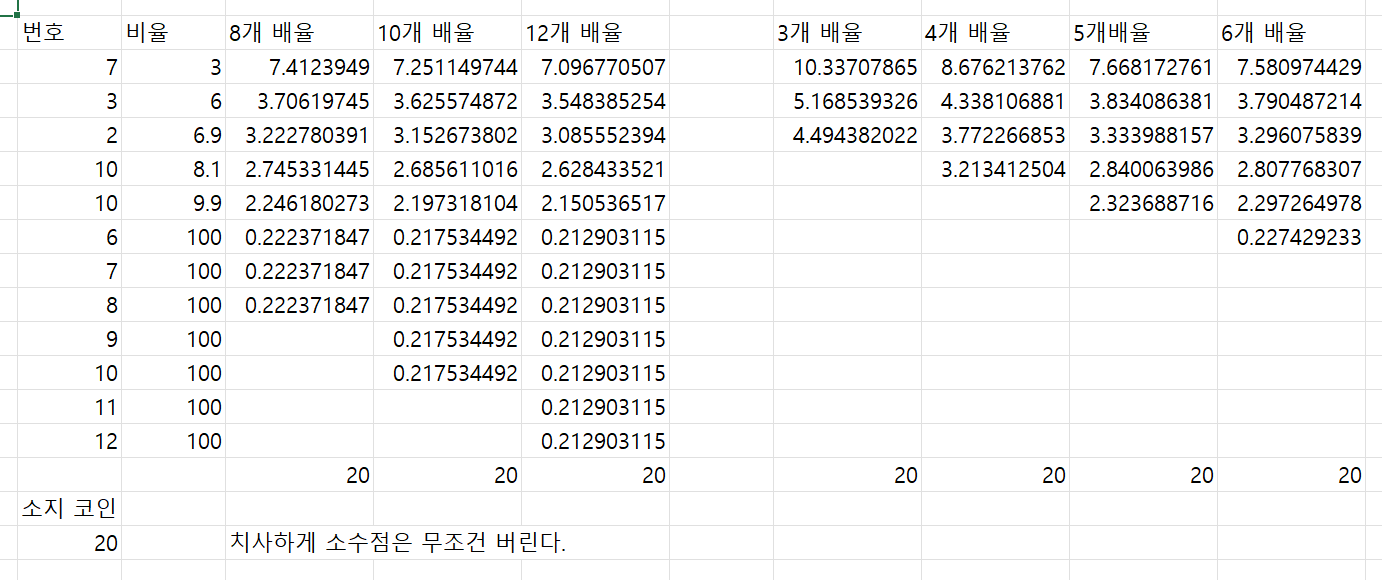Select the 비율 header cell
1382x580 pixels.
[174, 33]
